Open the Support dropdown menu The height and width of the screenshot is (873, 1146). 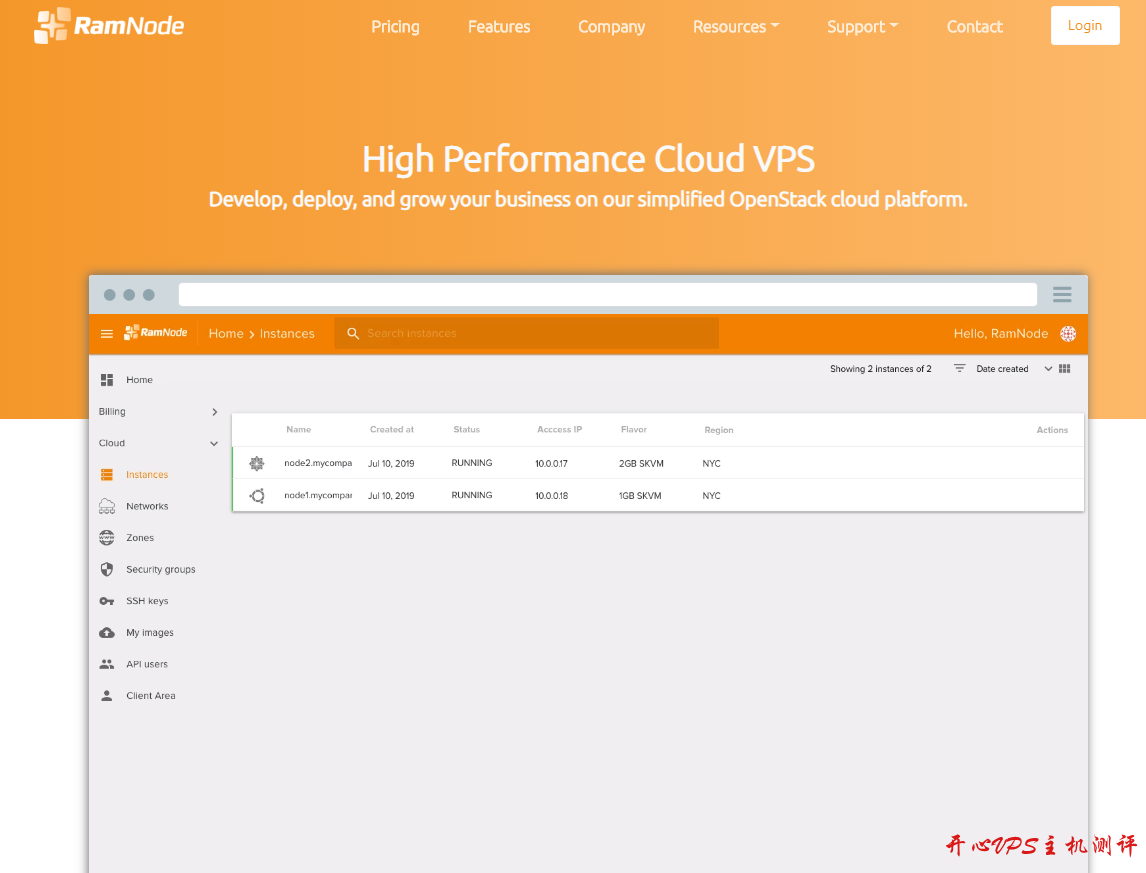(862, 27)
